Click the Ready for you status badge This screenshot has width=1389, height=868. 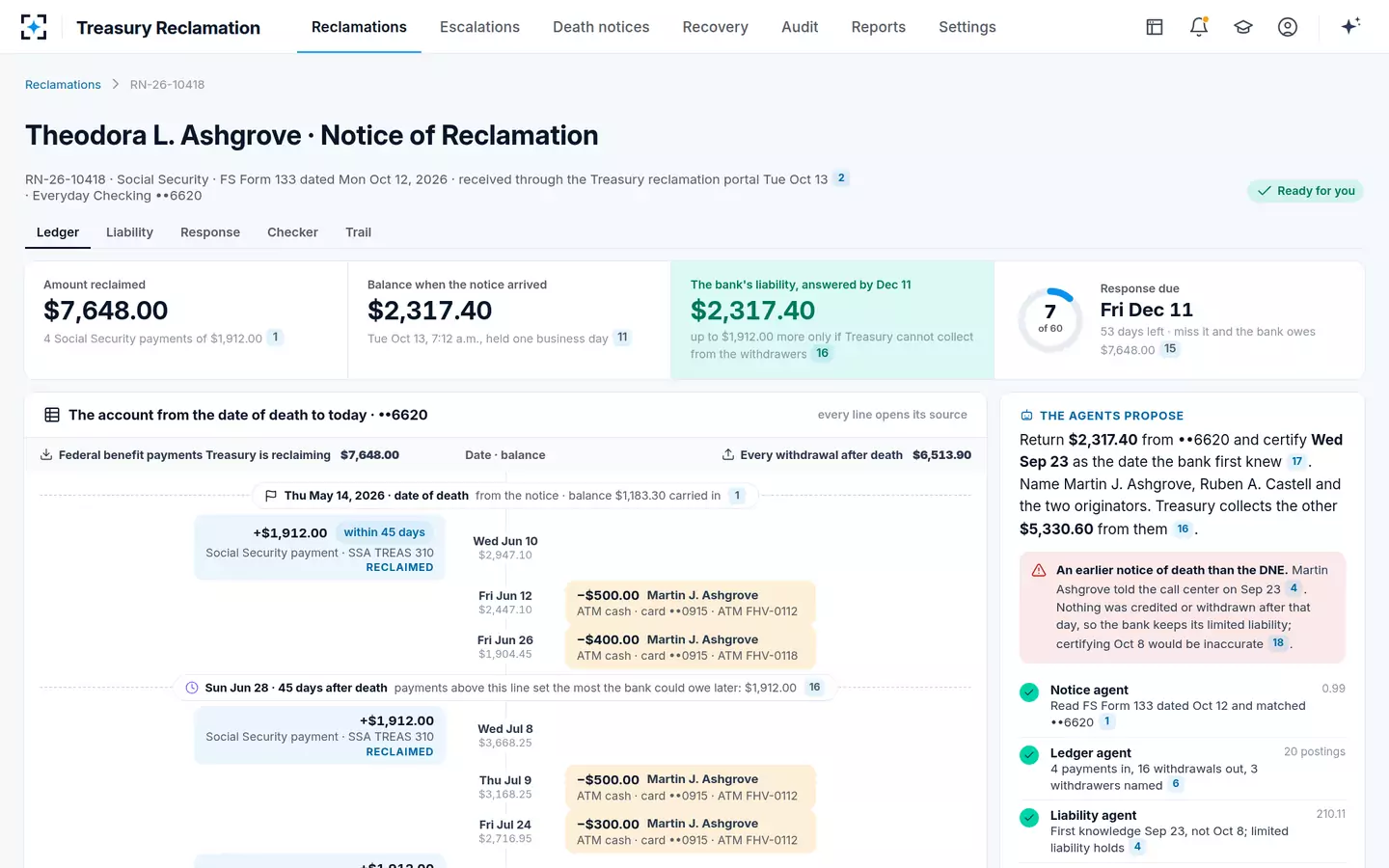pos(1306,191)
